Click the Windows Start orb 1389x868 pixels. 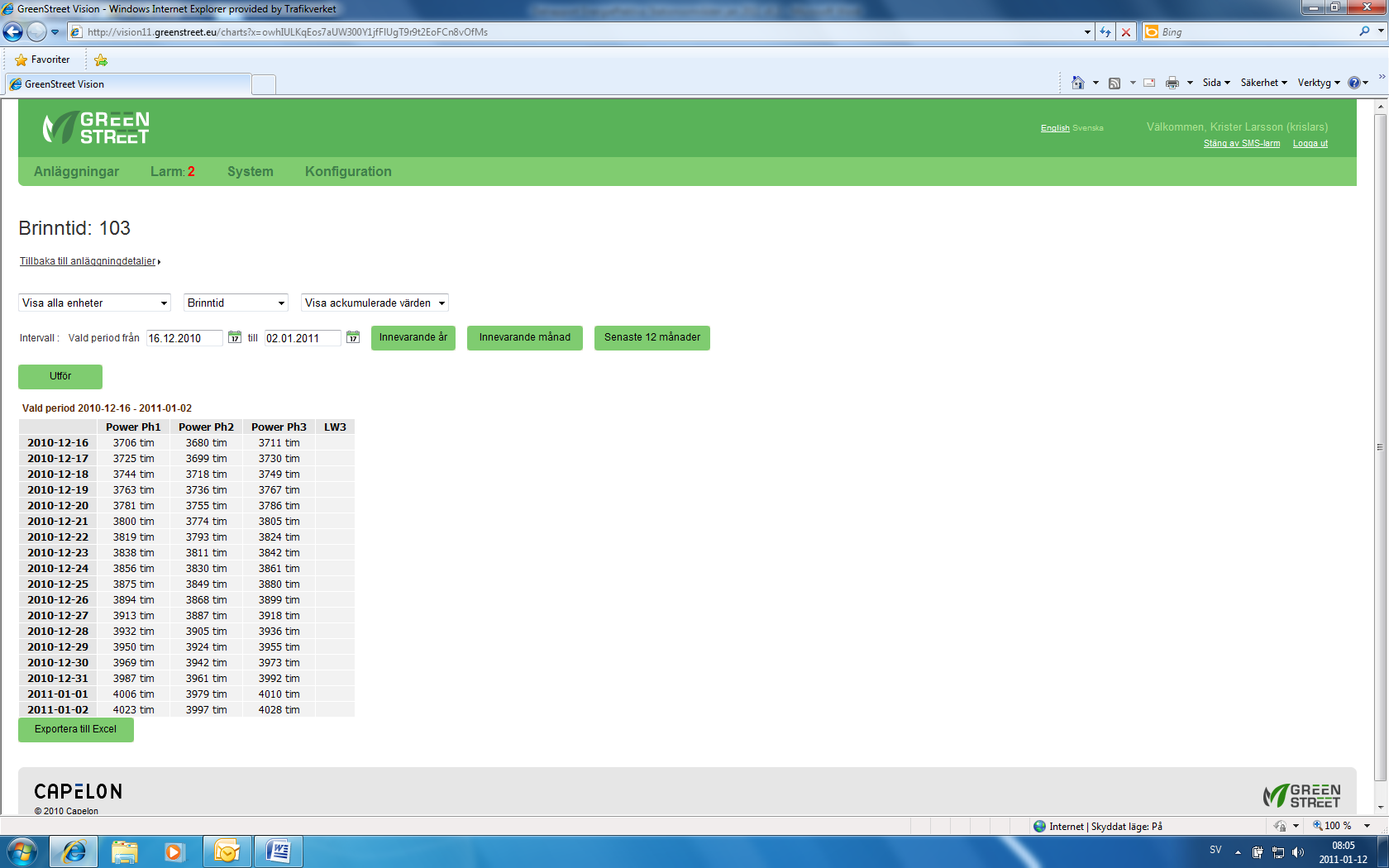22,851
